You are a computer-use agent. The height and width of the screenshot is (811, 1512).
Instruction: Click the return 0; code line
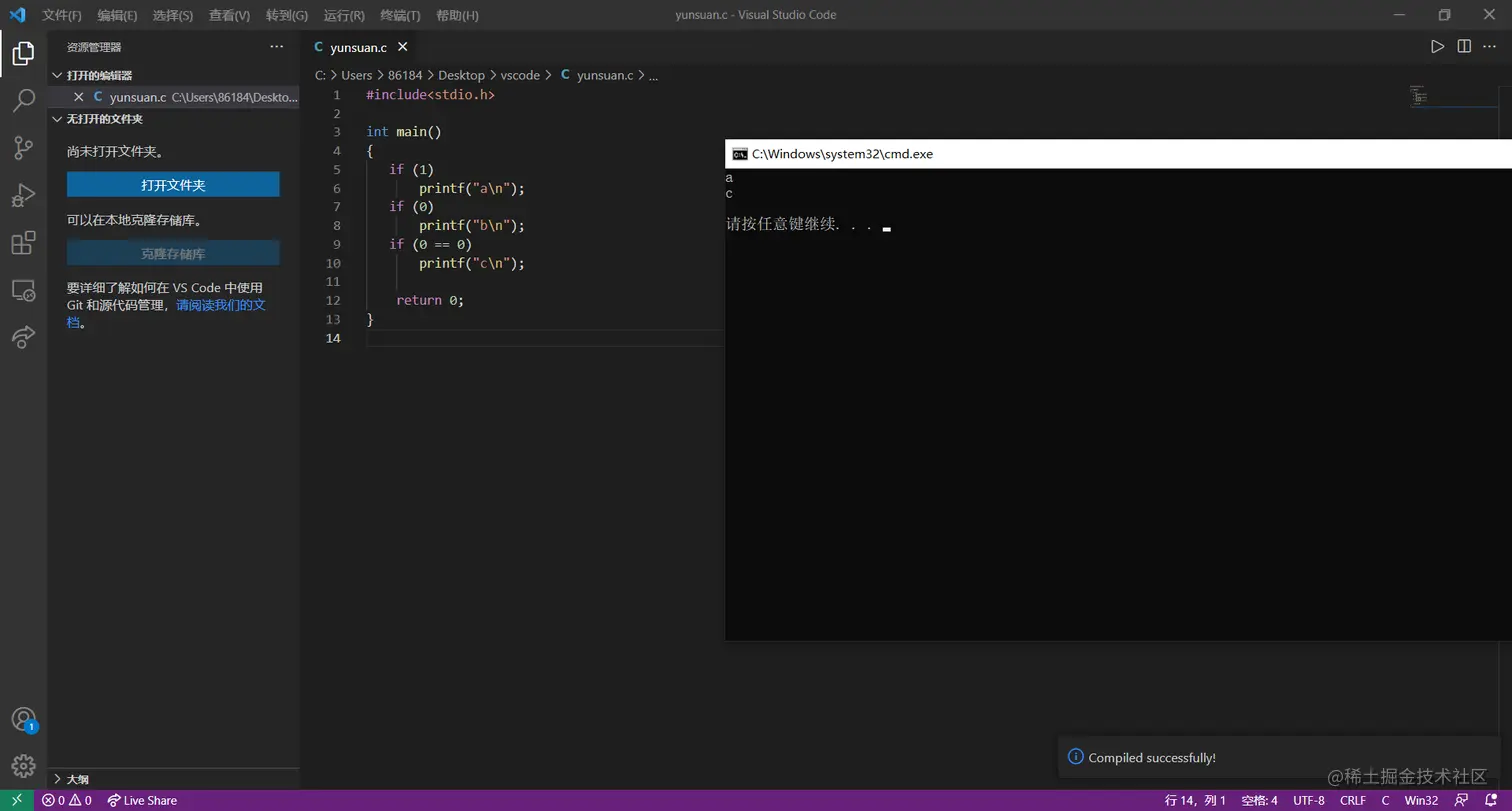430,300
